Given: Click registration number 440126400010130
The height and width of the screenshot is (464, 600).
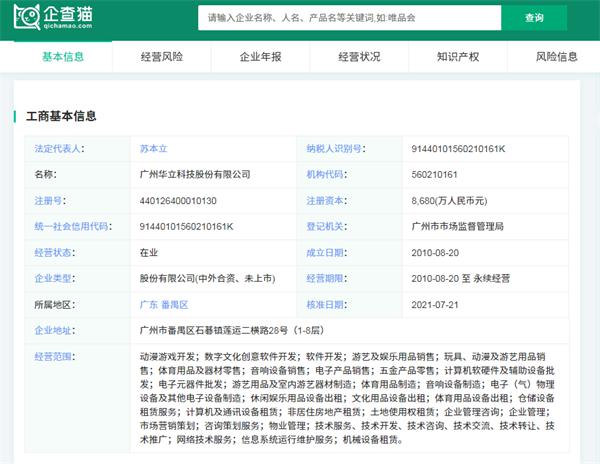Looking at the screenshot, I should tap(178, 200).
